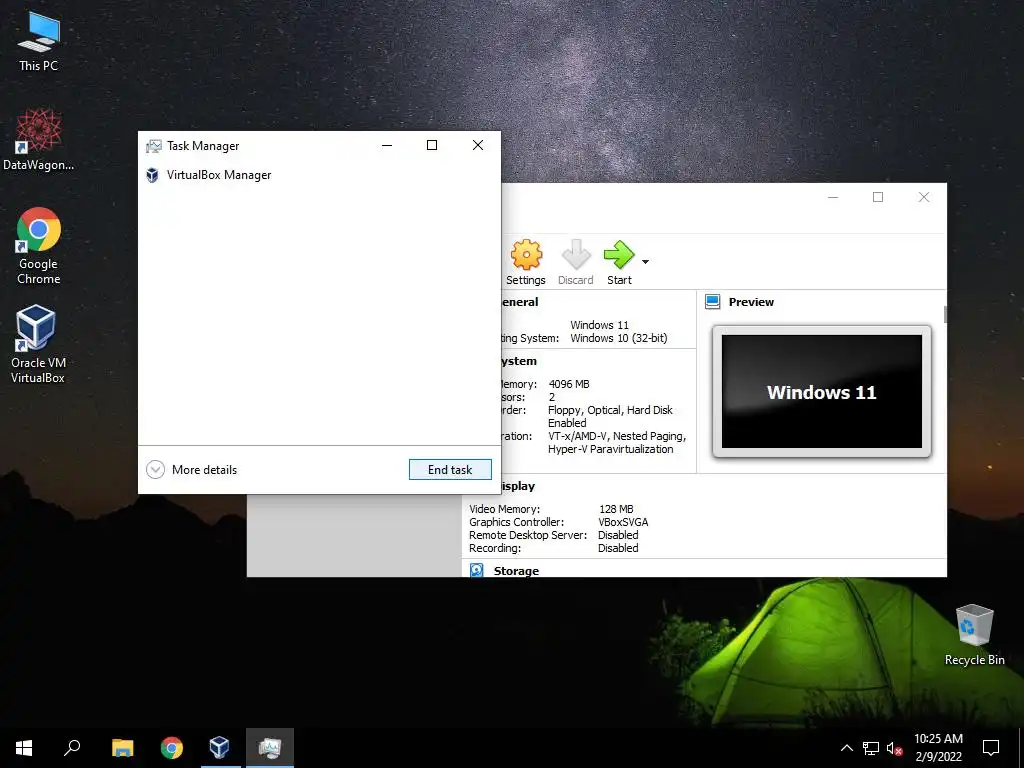Click the End task button
The height and width of the screenshot is (768, 1024).
[x=450, y=470]
